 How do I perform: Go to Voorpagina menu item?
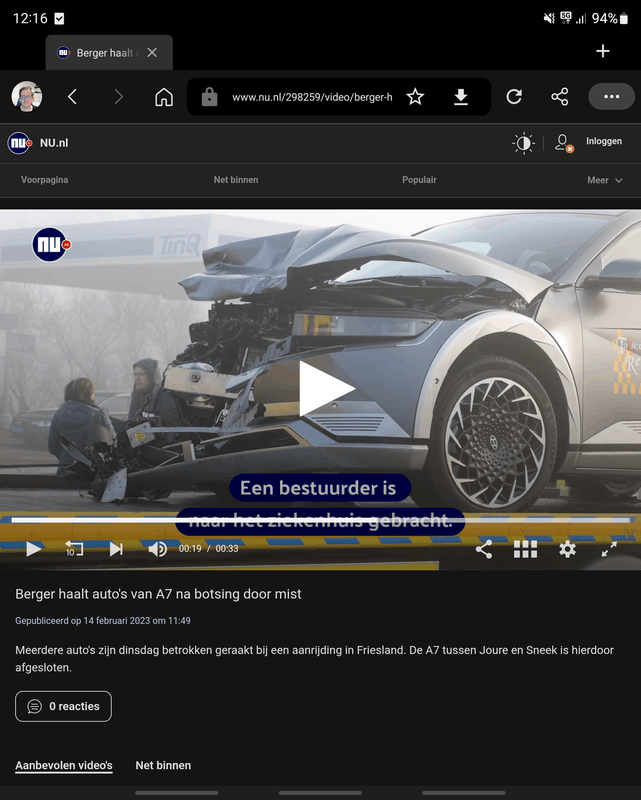pyautogui.click(x=44, y=180)
